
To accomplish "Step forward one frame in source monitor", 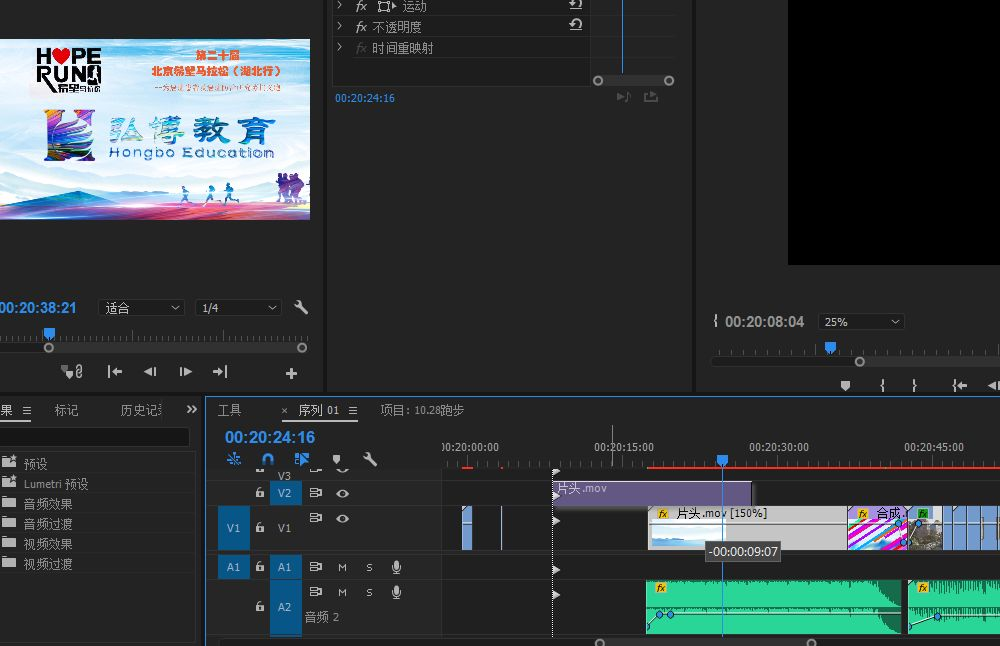I will click(x=186, y=372).
